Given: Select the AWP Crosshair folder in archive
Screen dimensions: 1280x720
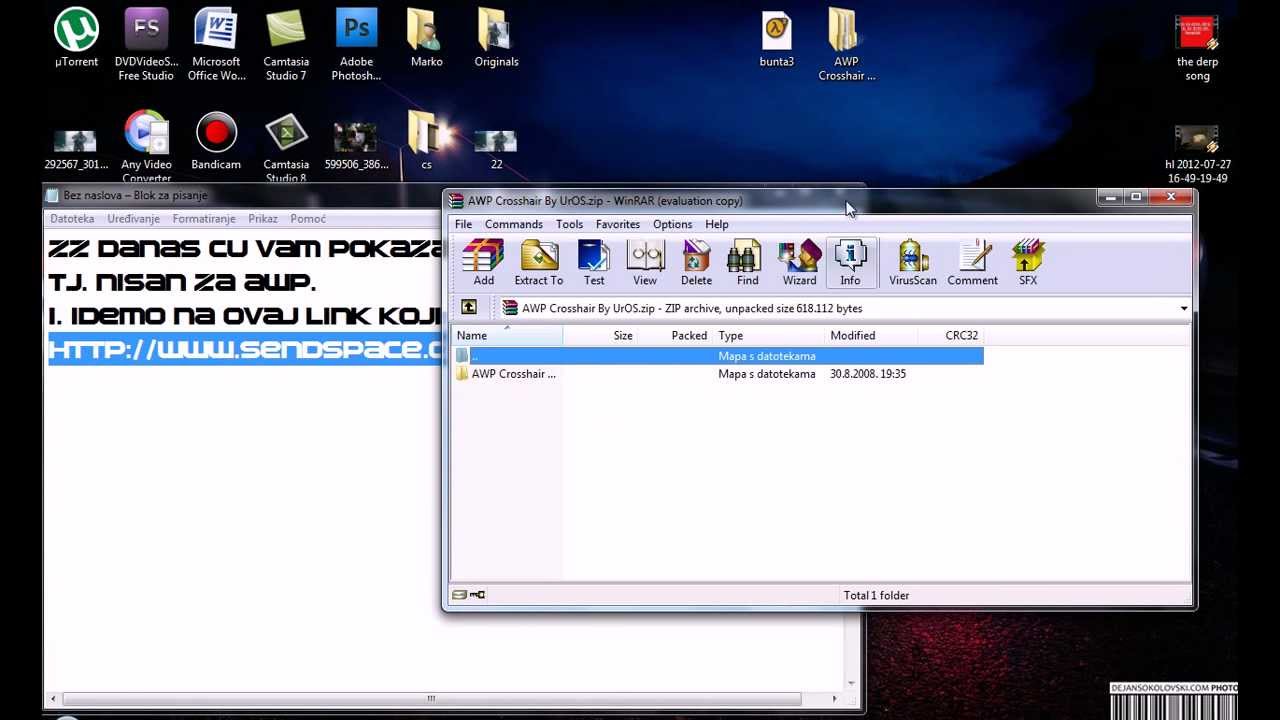Looking at the screenshot, I should click(512, 374).
